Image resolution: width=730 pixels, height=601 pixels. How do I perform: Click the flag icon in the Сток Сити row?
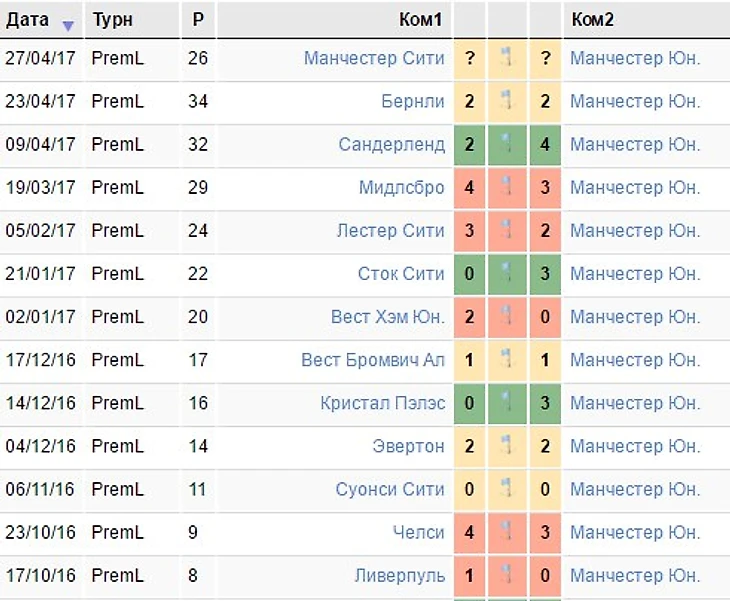507,273
